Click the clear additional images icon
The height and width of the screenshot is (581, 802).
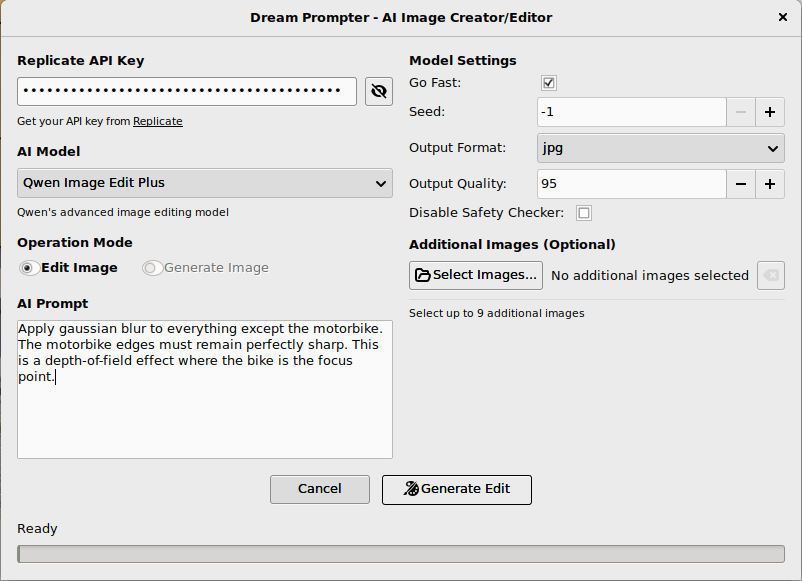point(771,276)
